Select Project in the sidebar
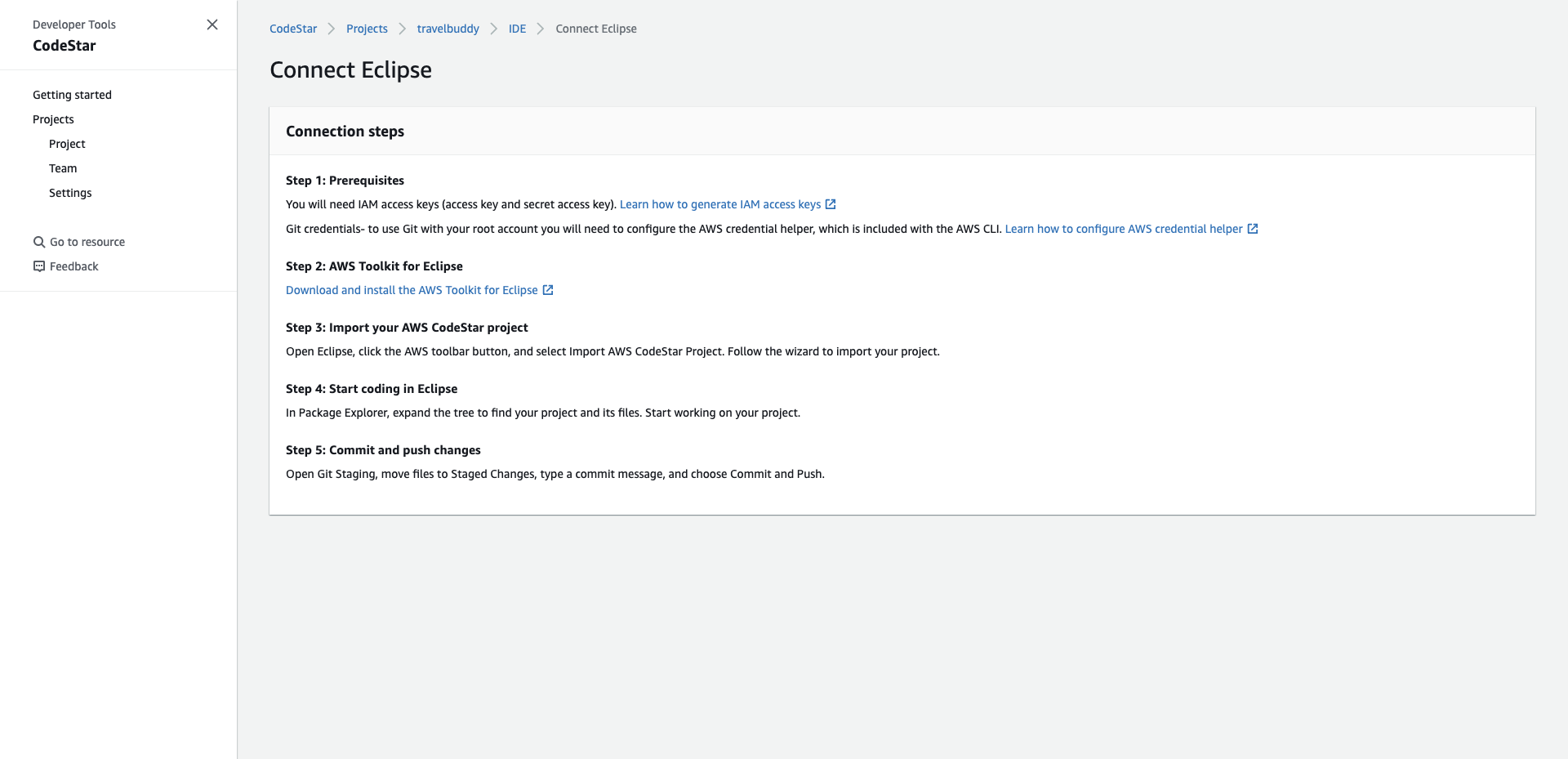This screenshot has height=759, width=1568. (x=67, y=144)
